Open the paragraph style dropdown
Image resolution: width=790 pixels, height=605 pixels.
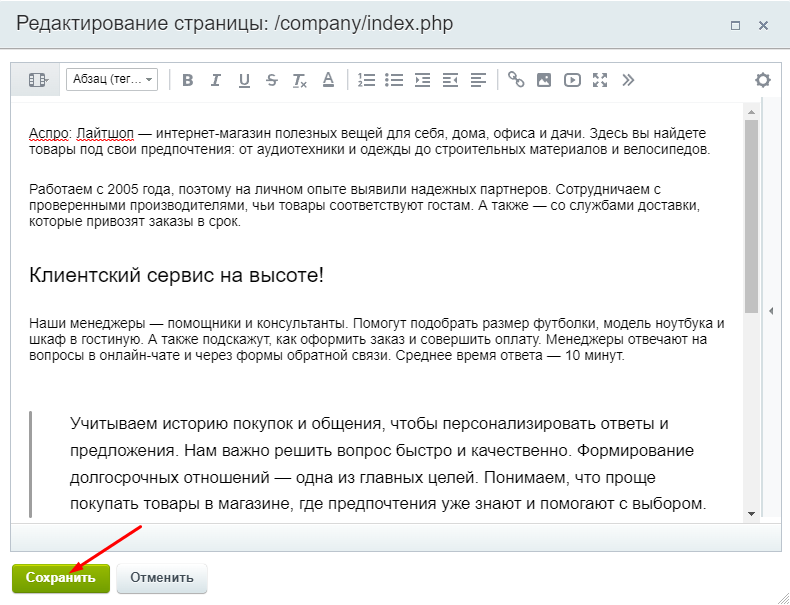[112, 80]
